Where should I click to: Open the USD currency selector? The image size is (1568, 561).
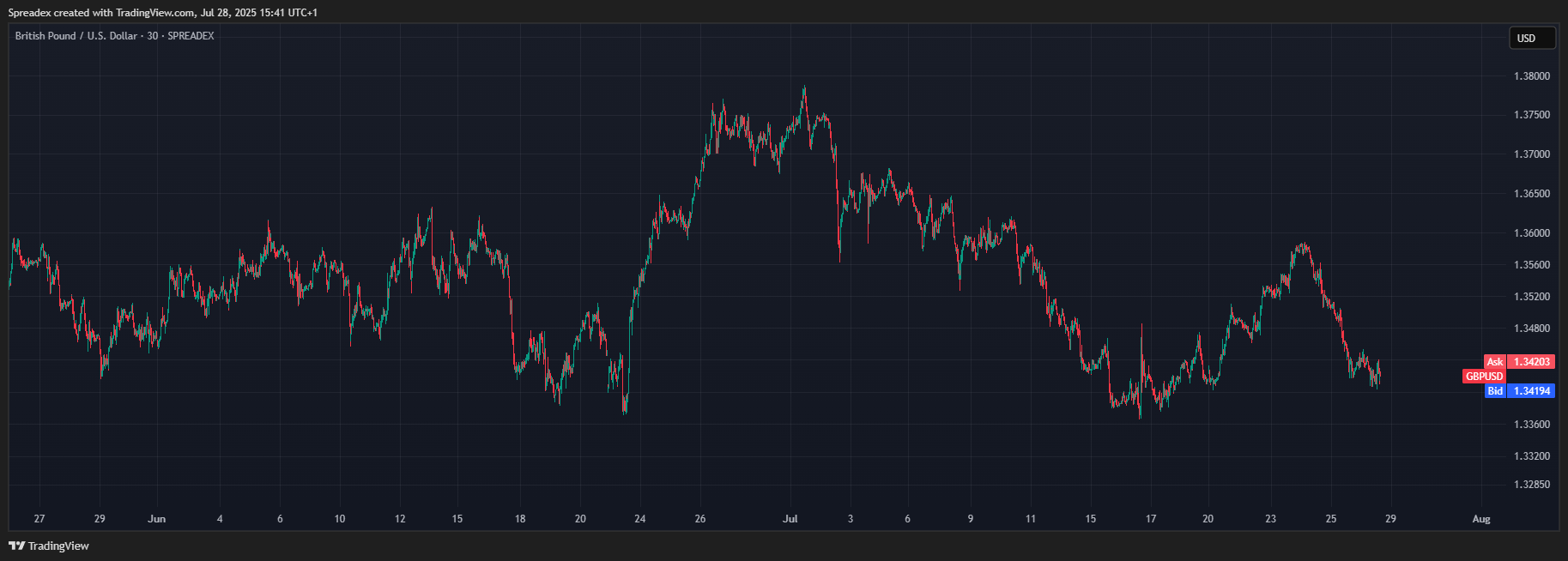pos(1532,38)
